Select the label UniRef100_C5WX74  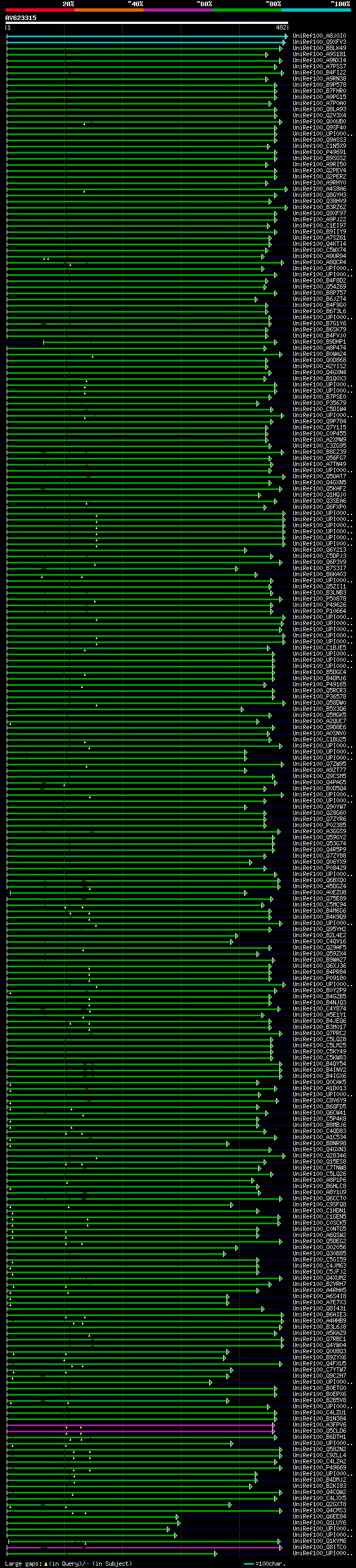[x=319, y=250]
